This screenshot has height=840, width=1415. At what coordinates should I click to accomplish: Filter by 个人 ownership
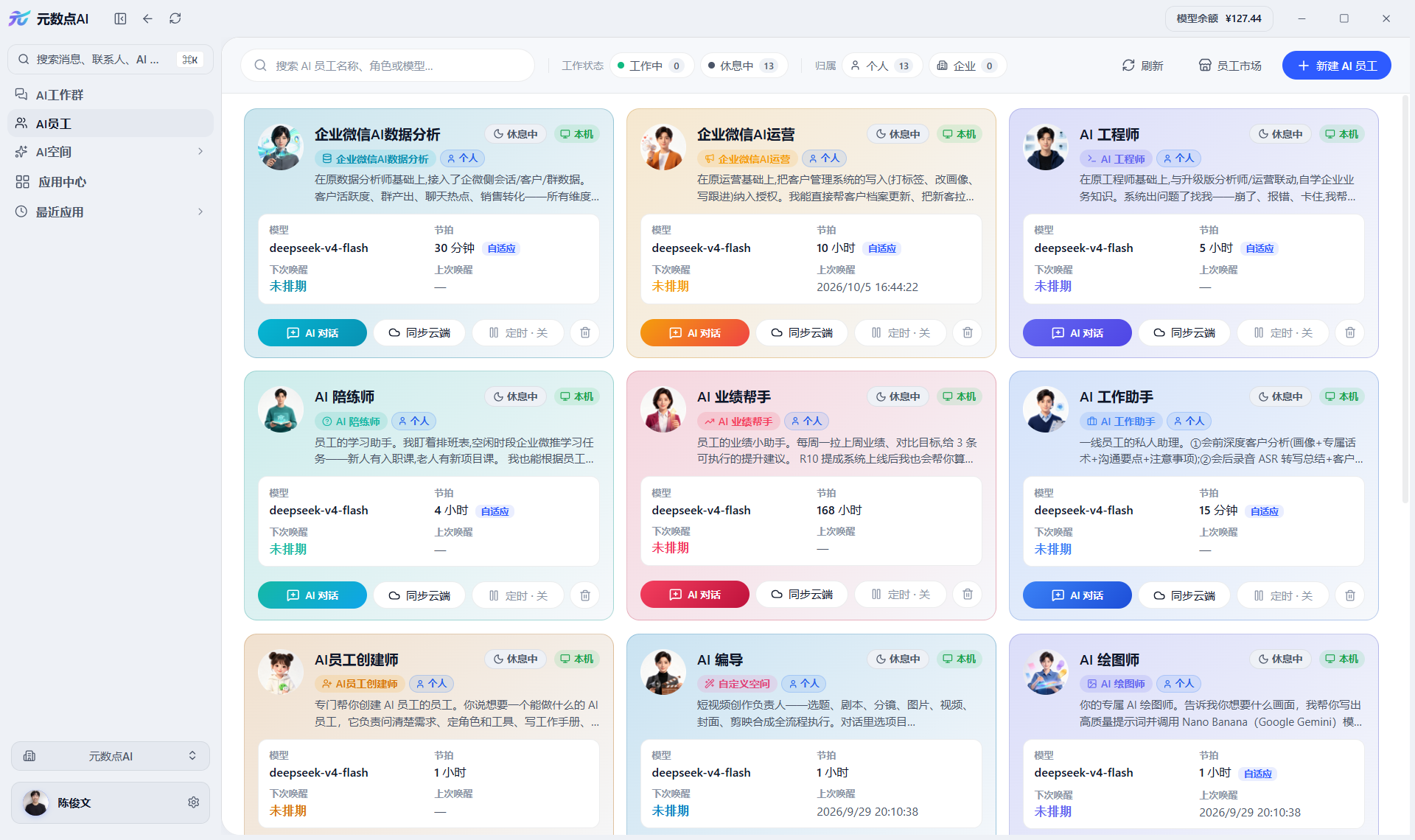point(881,66)
